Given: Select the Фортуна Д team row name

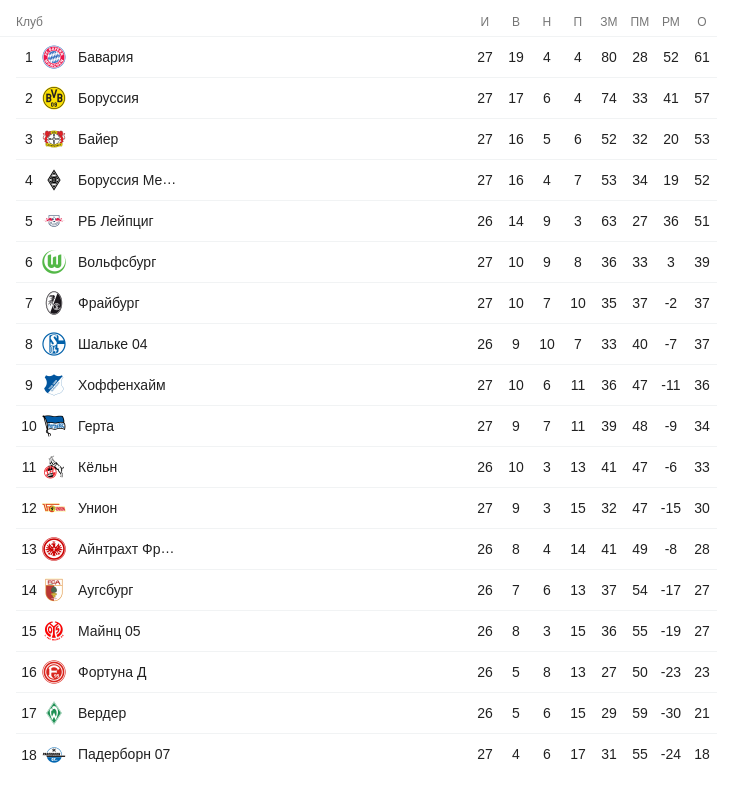Looking at the screenshot, I should (x=112, y=672).
